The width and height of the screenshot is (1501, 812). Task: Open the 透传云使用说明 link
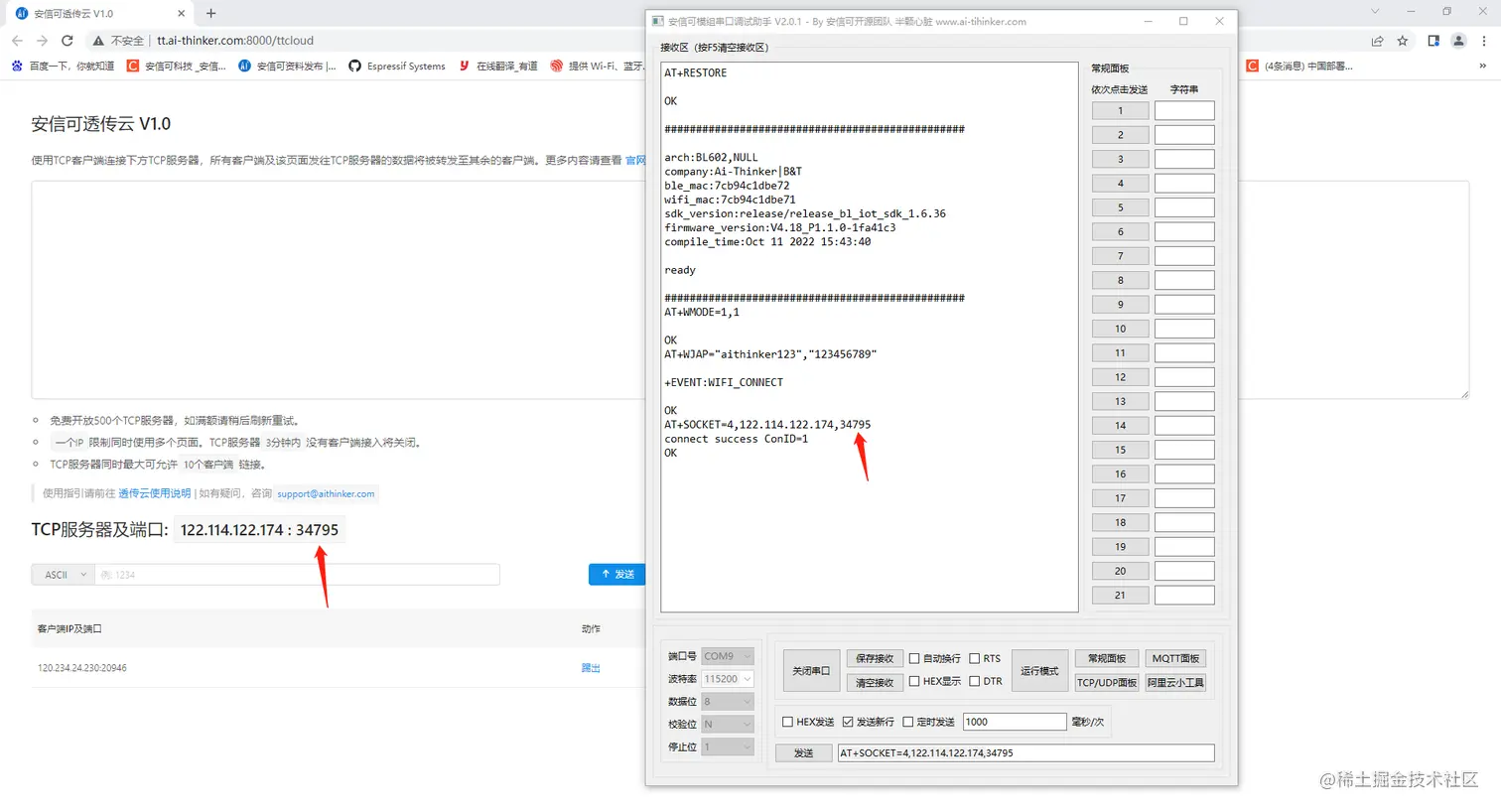pyautogui.click(x=154, y=493)
